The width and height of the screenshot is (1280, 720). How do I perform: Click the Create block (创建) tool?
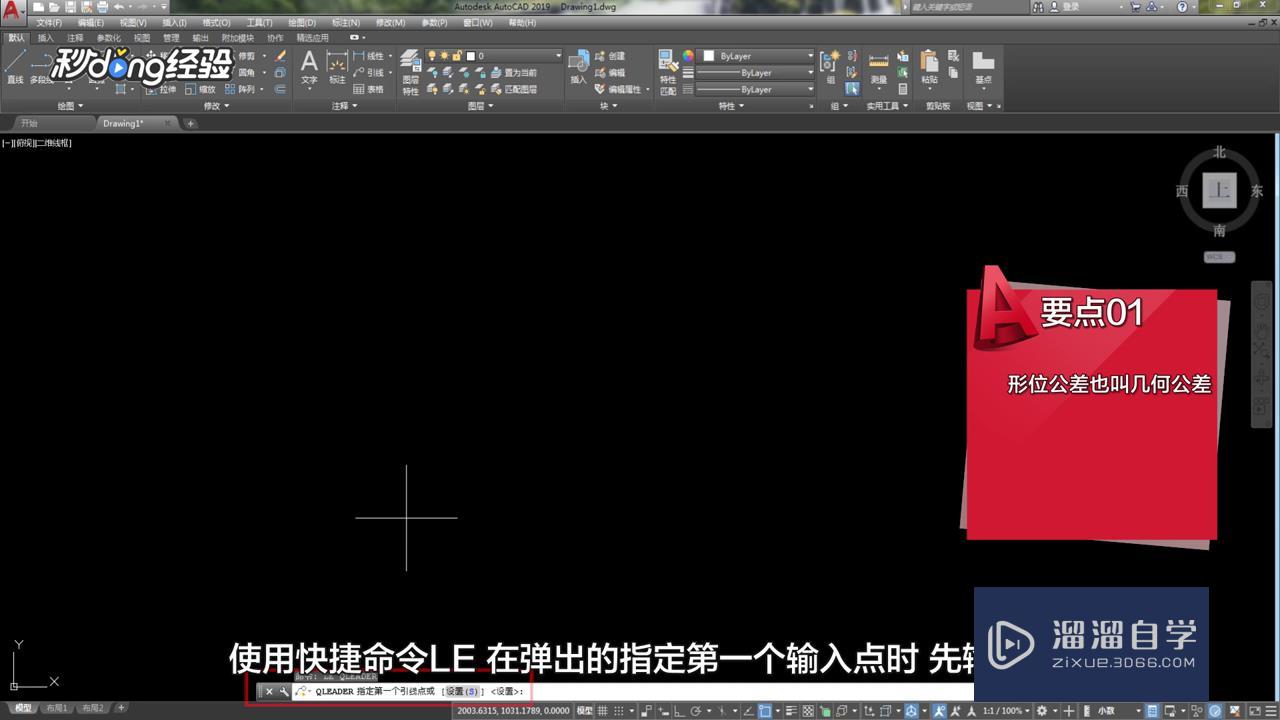coord(609,56)
